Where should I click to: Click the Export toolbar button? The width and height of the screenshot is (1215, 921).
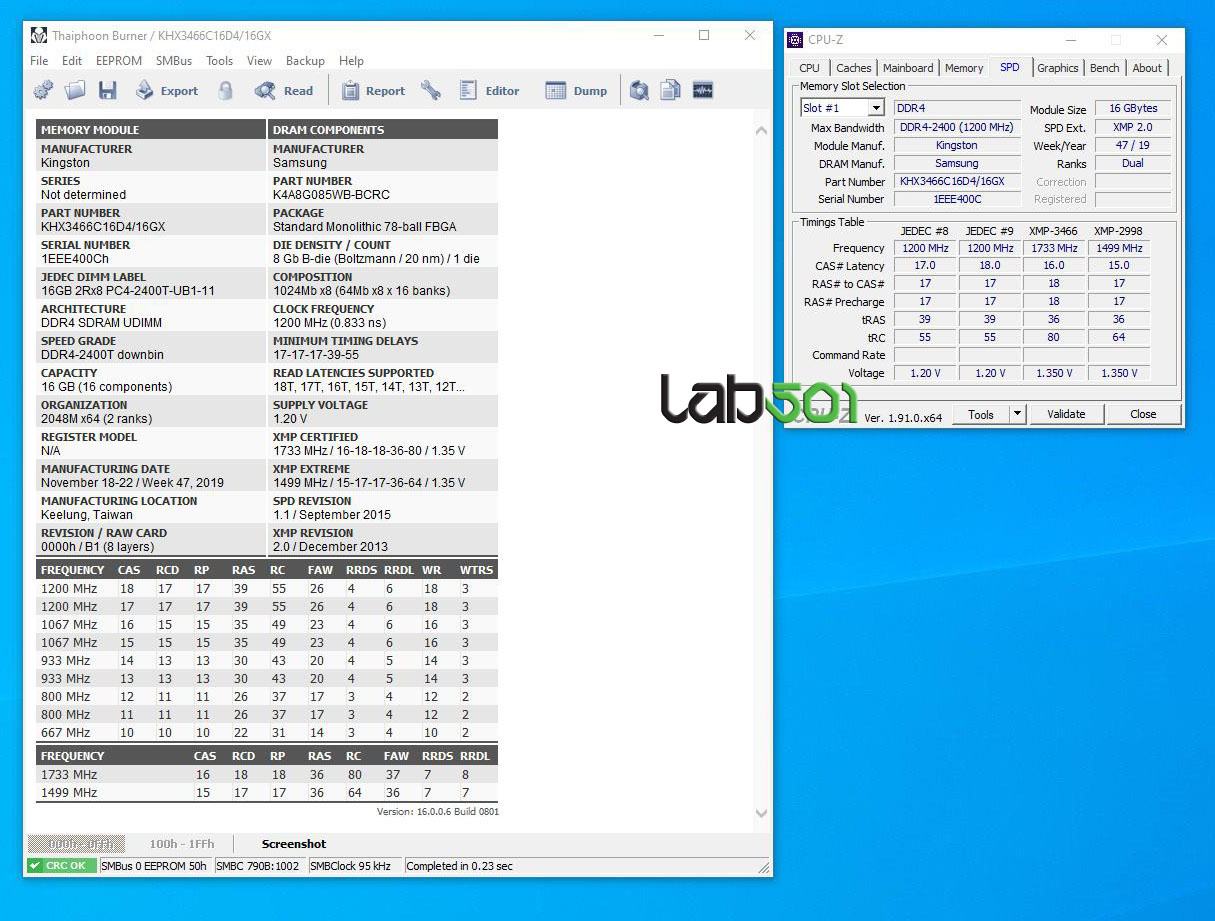167,91
